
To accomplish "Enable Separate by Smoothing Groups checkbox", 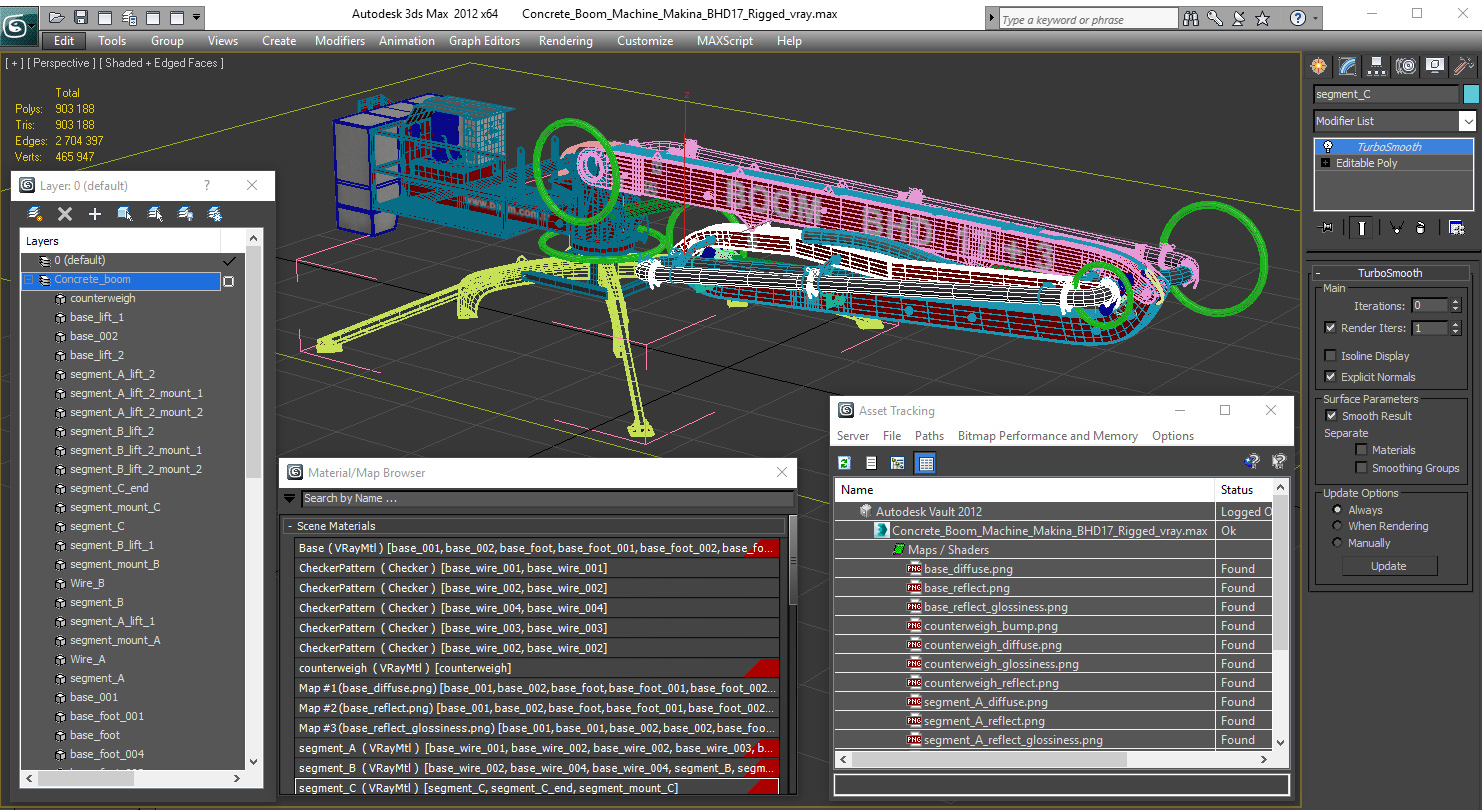I will point(1361,468).
